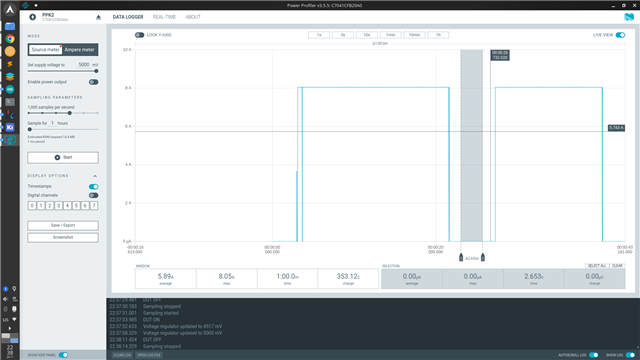
Task: Toggle digital channel 0 box
Action: 32,206
